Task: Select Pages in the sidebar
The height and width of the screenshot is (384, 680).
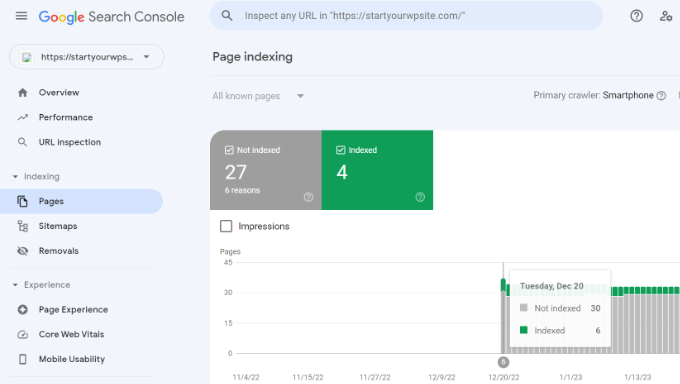Action: coord(82,201)
